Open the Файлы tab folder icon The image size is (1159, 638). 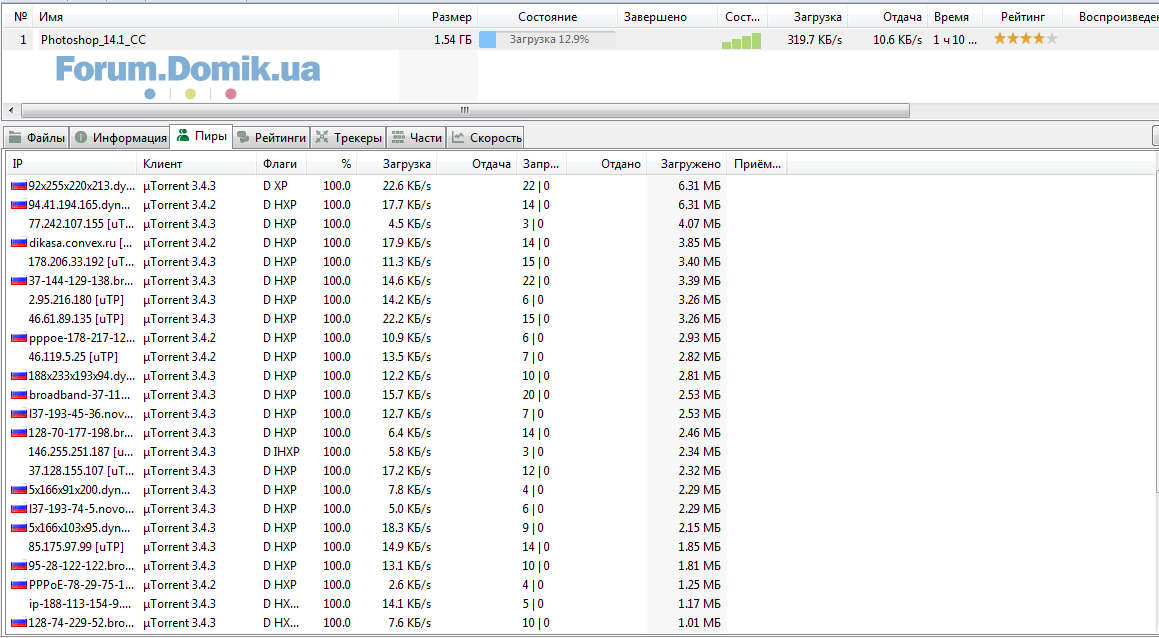point(15,138)
